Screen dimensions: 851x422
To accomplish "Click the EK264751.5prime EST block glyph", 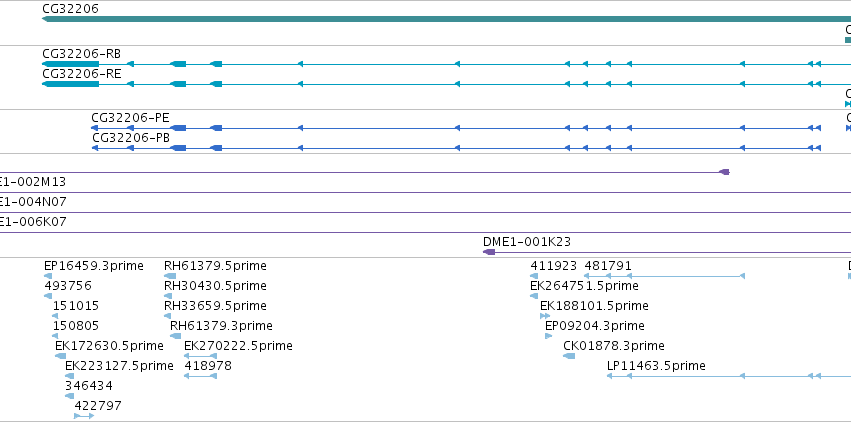I will 534,296.
